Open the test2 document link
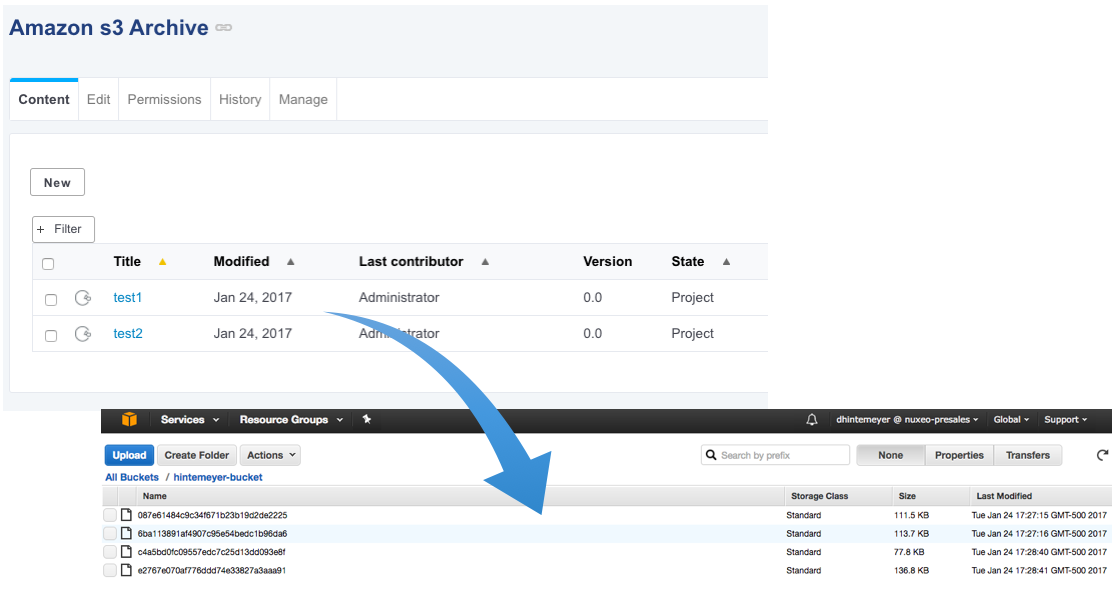This screenshot has width=1118, height=592. click(128, 333)
